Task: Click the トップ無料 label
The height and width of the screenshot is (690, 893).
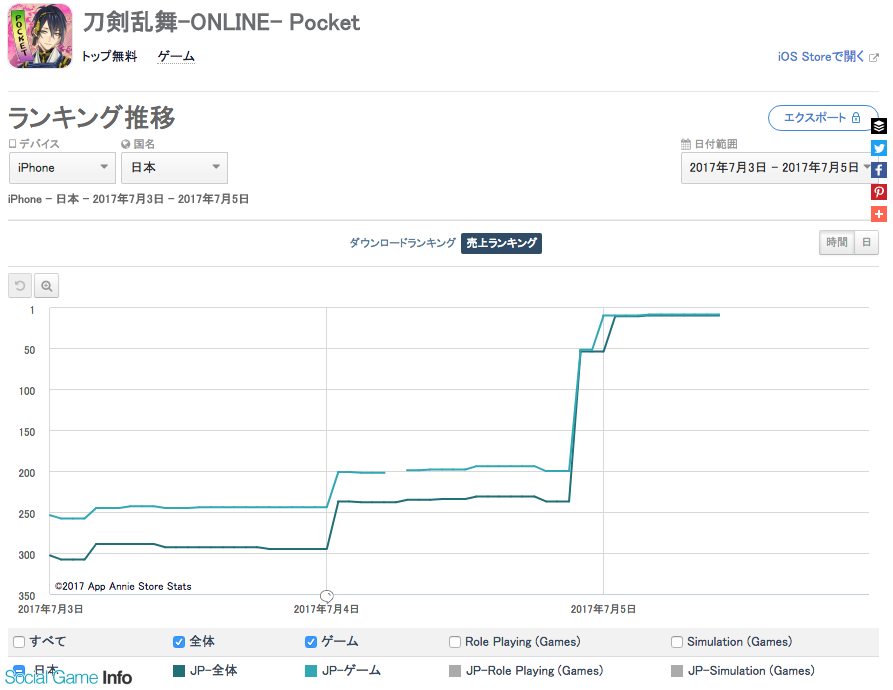Action: pos(109,56)
